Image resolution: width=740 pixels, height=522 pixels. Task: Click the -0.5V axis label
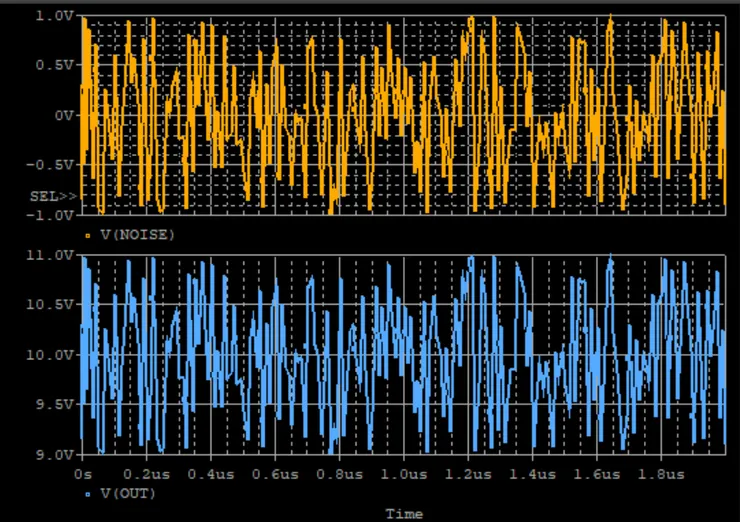pos(50,165)
